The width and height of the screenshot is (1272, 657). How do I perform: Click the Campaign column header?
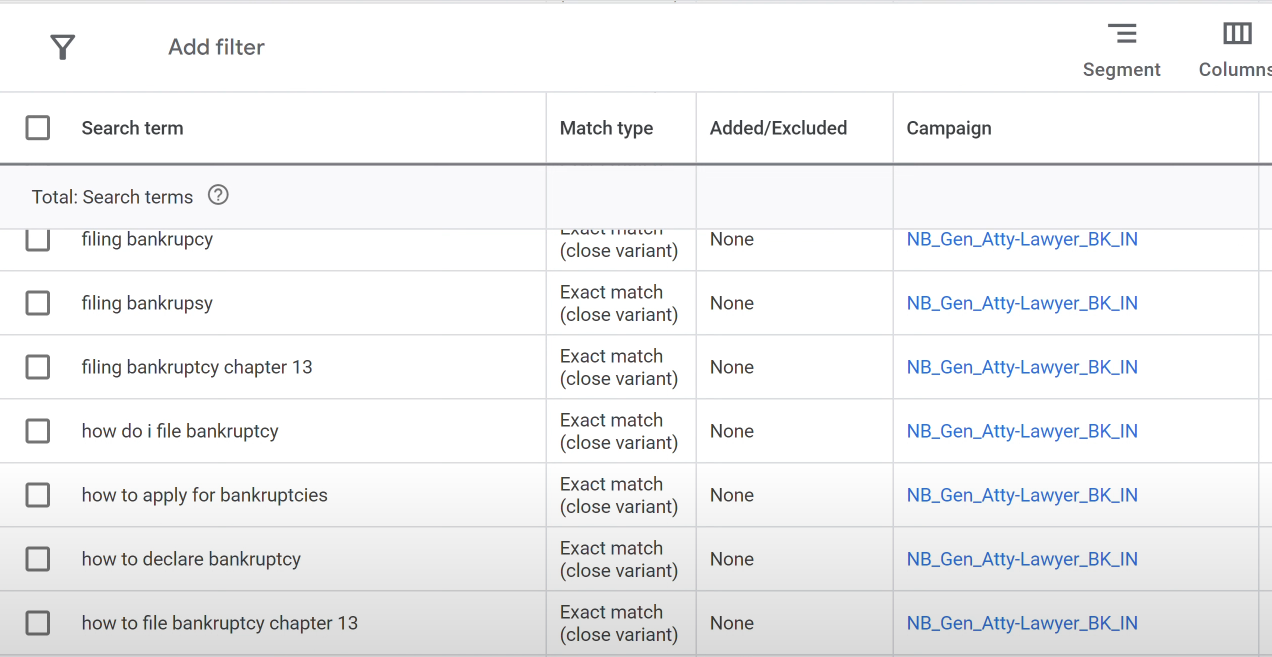pyautogui.click(x=949, y=128)
